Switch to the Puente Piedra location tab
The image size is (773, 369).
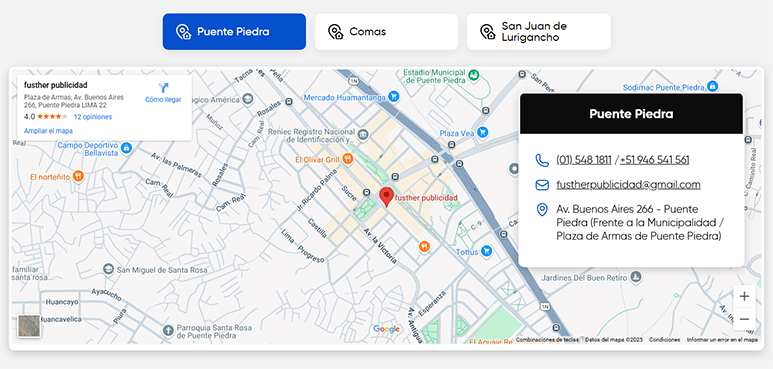pyautogui.click(x=234, y=32)
